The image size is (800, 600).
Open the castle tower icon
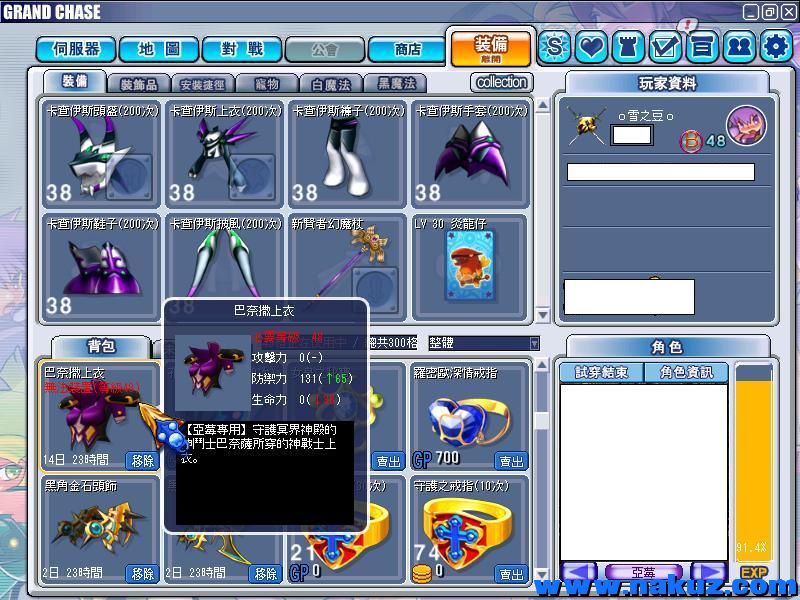[x=628, y=47]
